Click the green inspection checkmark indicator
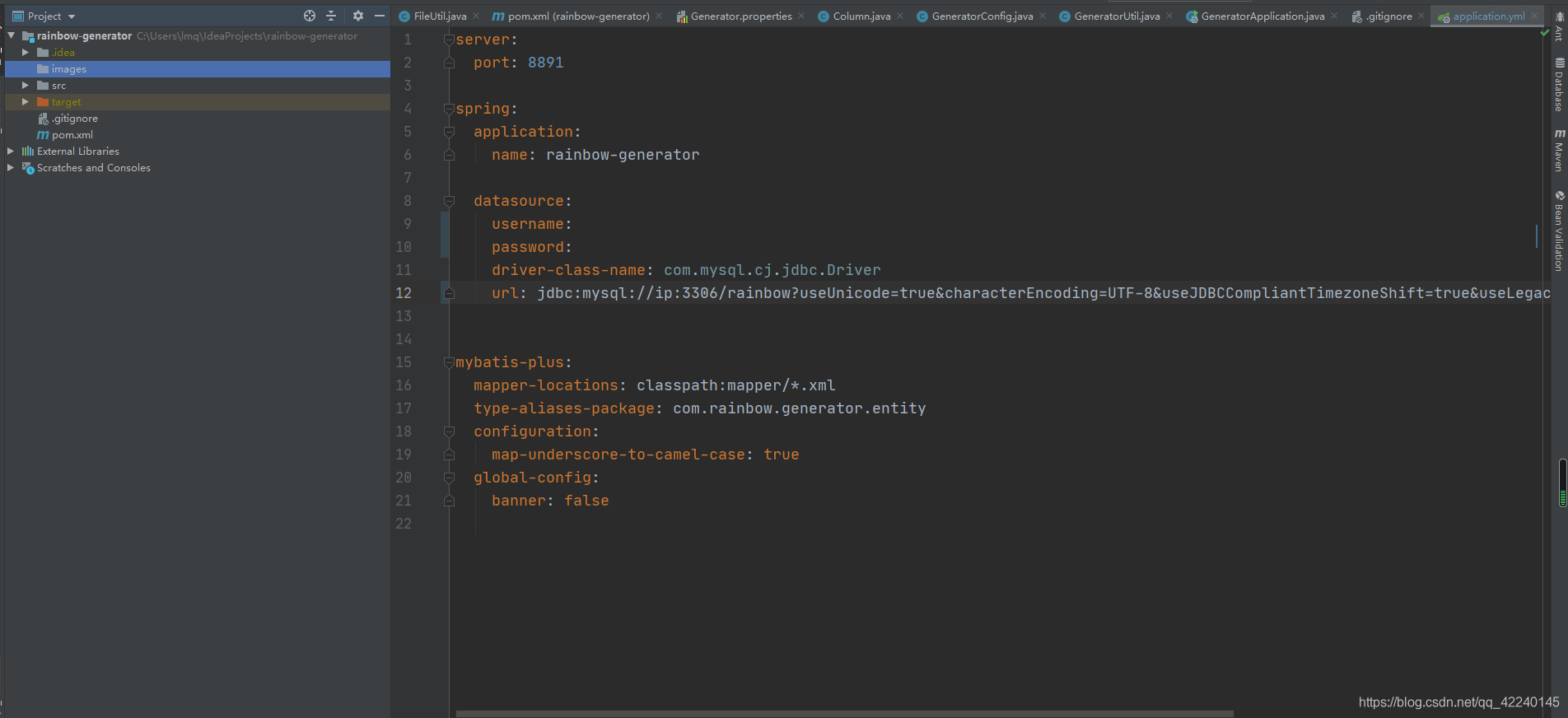This screenshot has height=718, width=1568. click(x=1545, y=33)
